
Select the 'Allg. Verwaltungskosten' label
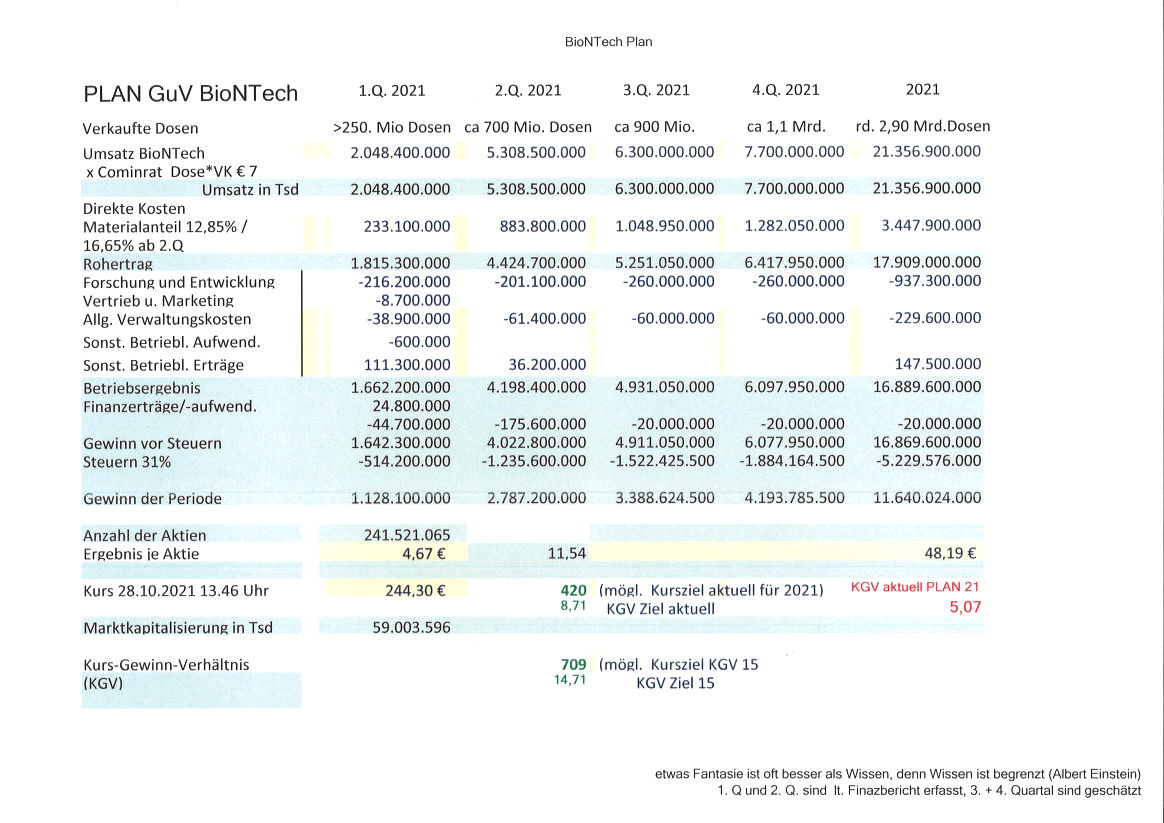click(167, 320)
